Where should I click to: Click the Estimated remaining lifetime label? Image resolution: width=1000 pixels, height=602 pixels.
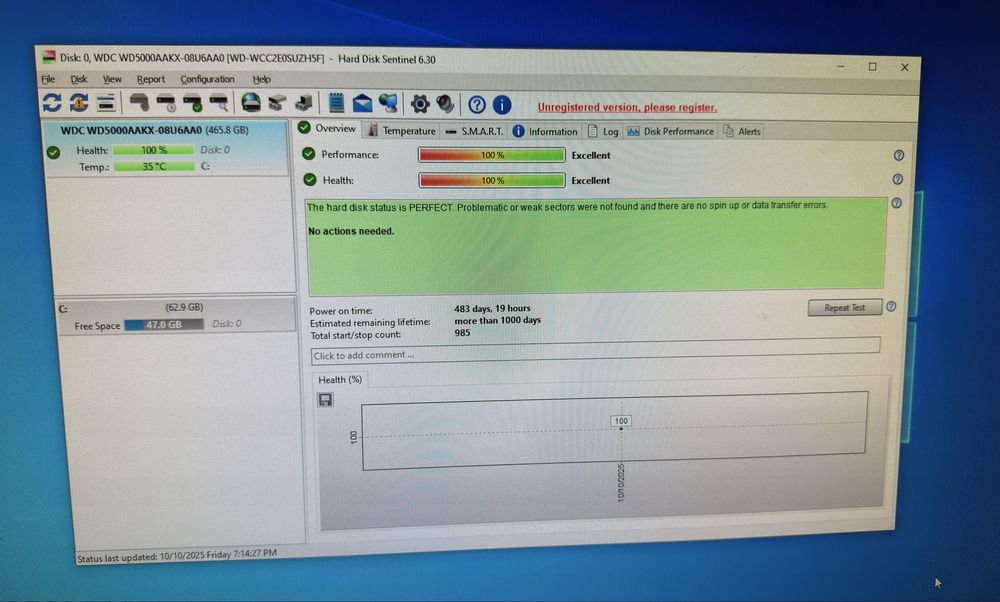(370, 323)
